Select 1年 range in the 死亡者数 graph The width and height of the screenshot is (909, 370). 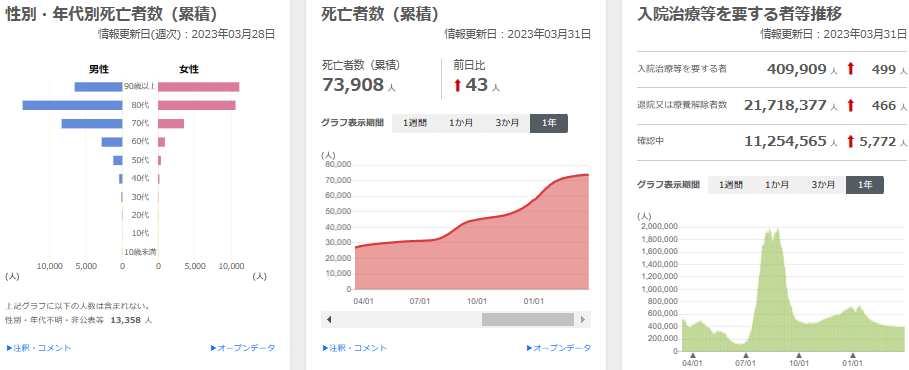[x=549, y=123]
